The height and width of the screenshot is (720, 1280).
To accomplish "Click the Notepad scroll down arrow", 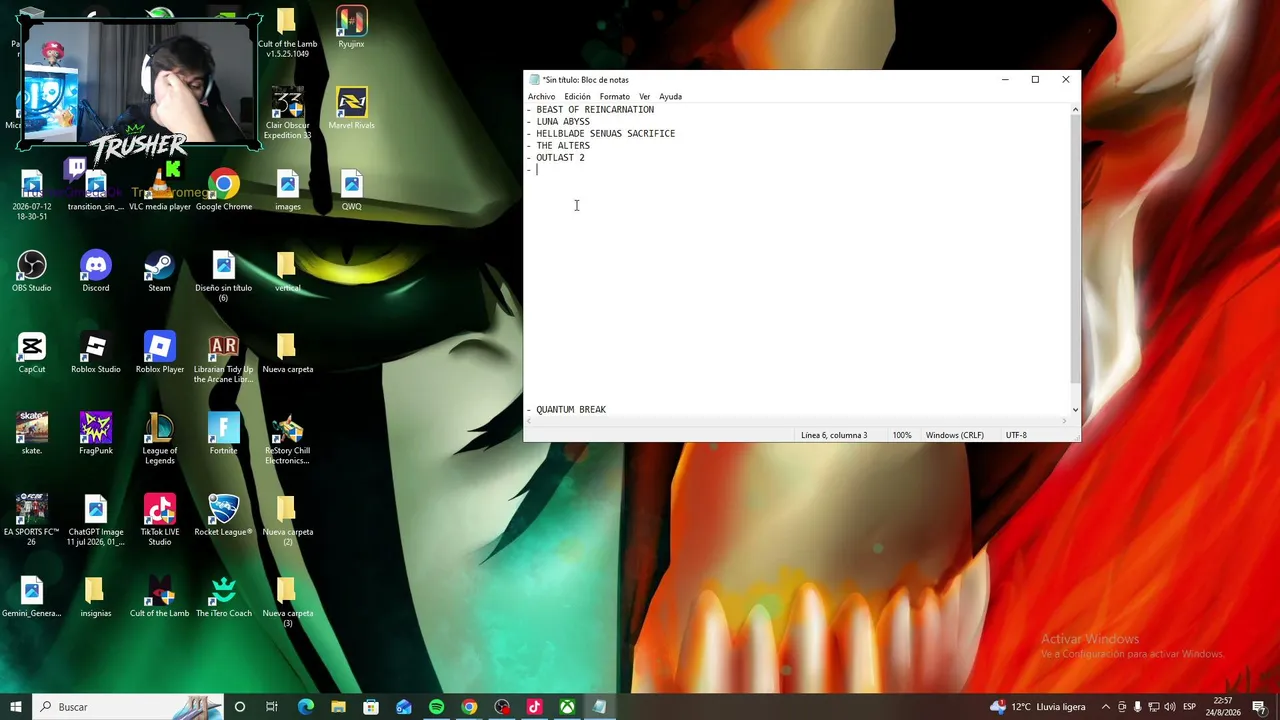I will (1075, 409).
